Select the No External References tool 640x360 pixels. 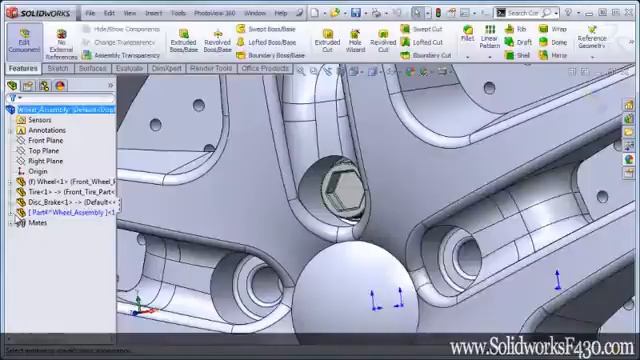62,45
